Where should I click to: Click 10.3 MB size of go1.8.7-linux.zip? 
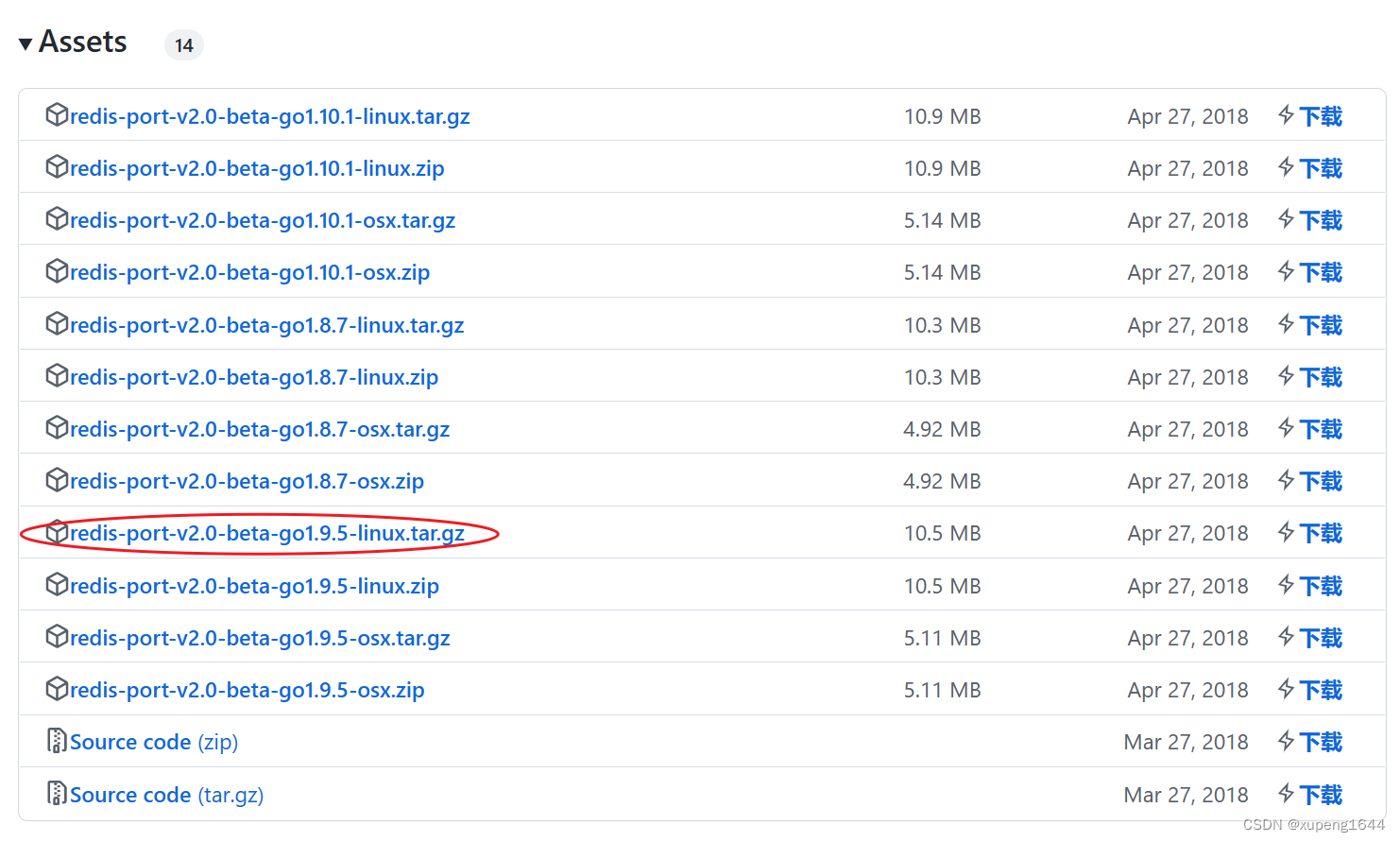pos(943,377)
